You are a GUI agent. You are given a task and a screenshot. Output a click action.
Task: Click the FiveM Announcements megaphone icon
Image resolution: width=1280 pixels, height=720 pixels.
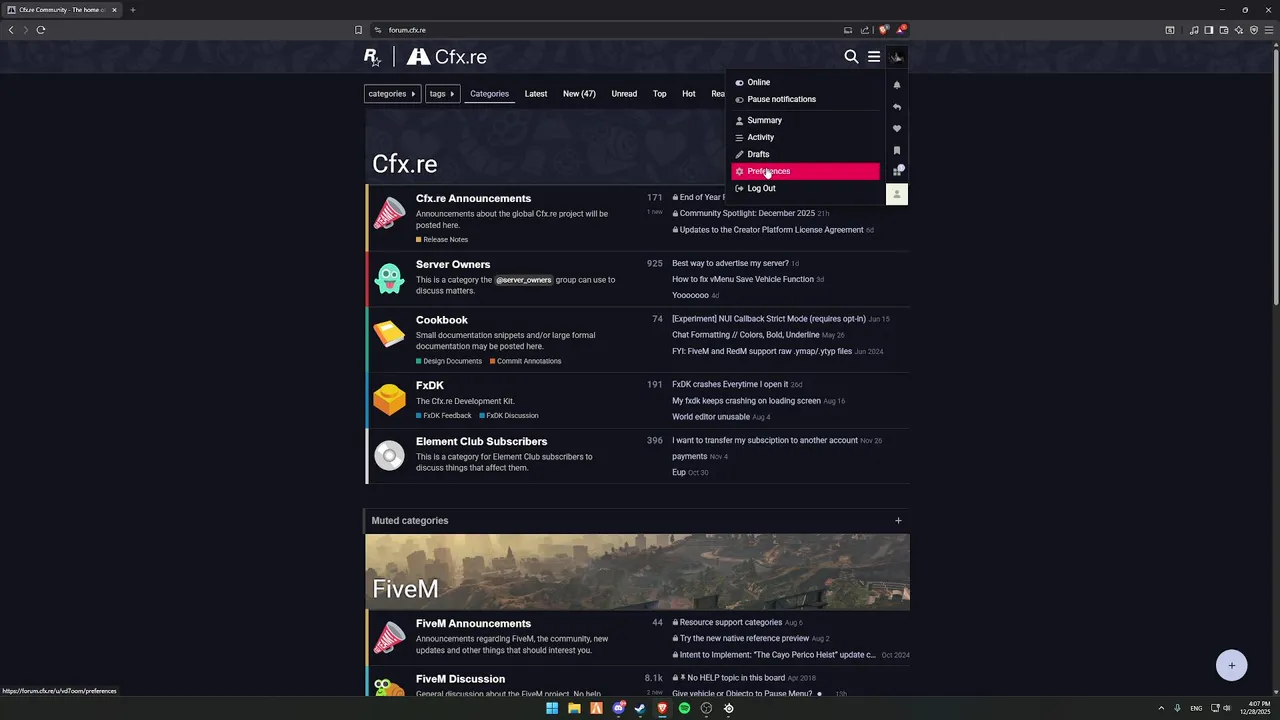(x=389, y=637)
